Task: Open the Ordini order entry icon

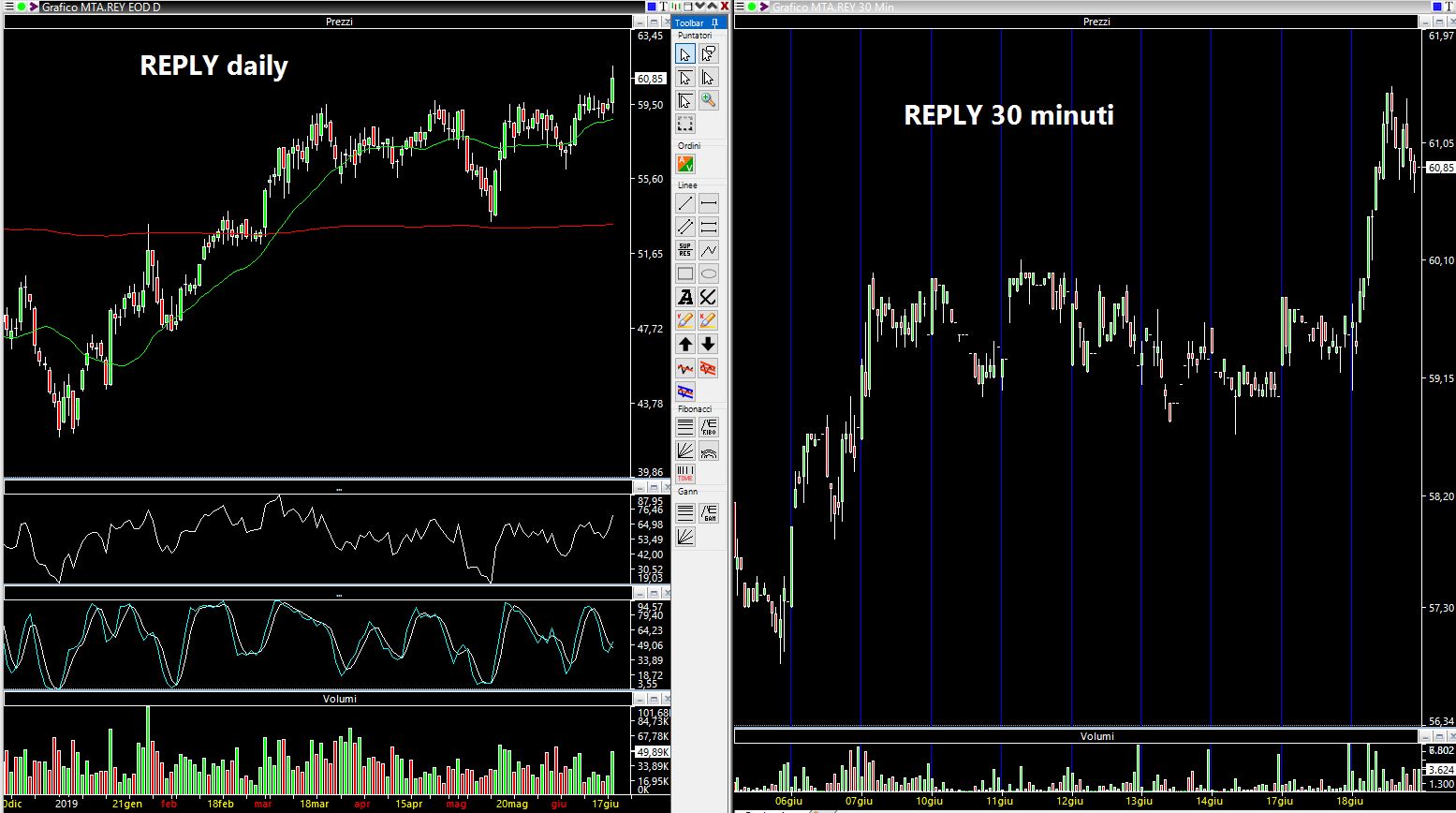Action: pos(685,165)
